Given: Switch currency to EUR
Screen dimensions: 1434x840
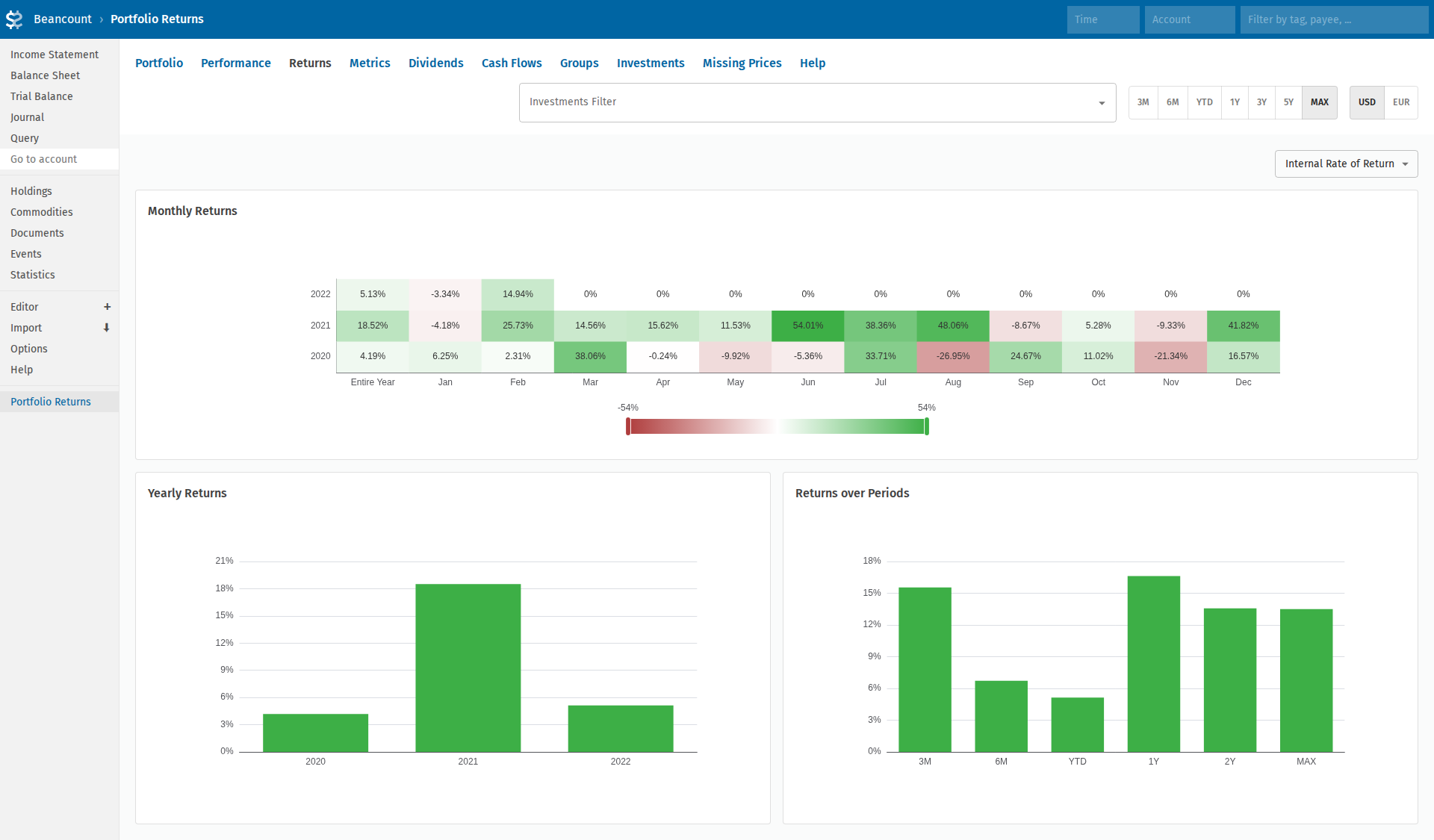Looking at the screenshot, I should tap(1400, 102).
